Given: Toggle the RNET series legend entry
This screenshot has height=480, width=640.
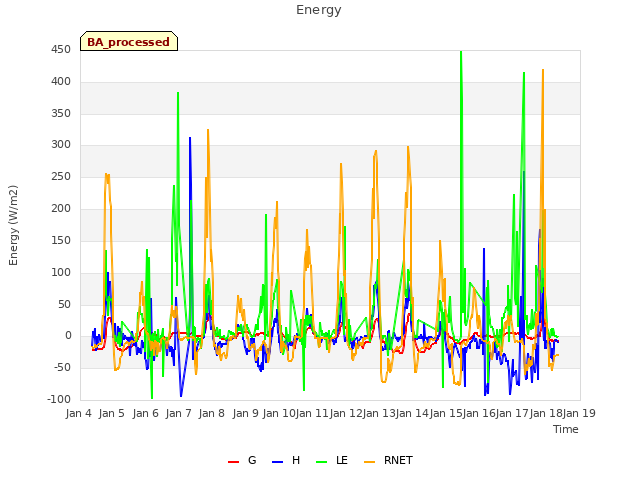Looking at the screenshot, I should click(x=388, y=460).
